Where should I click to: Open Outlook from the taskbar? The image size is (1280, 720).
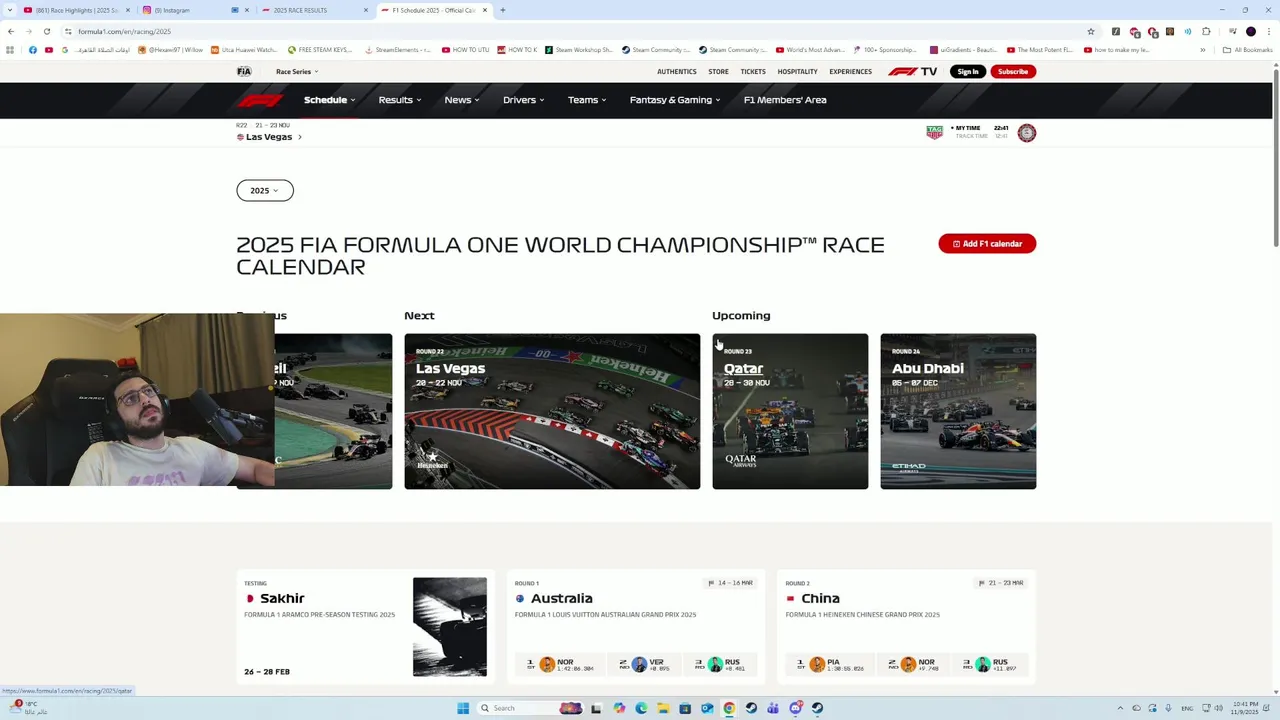(707, 708)
